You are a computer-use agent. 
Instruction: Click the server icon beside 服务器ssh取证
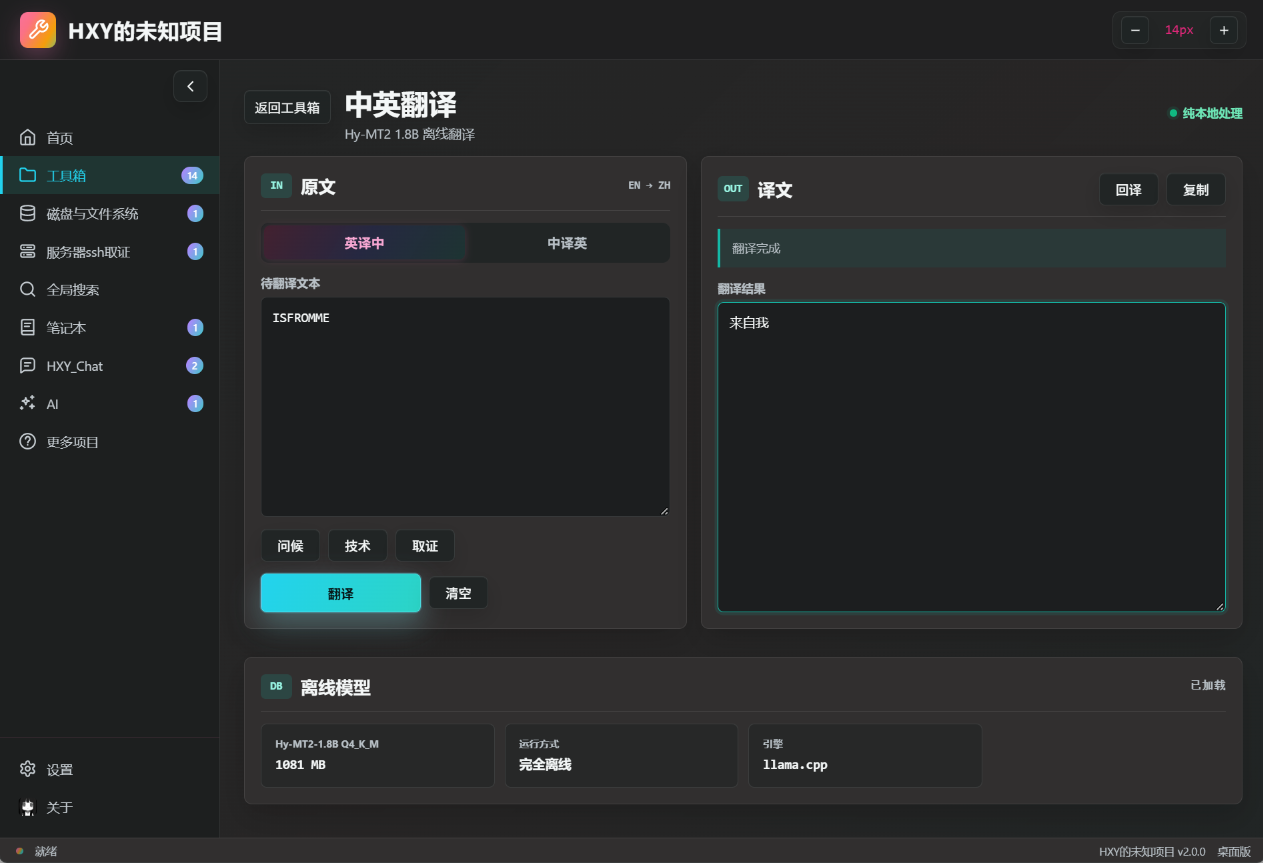point(28,251)
